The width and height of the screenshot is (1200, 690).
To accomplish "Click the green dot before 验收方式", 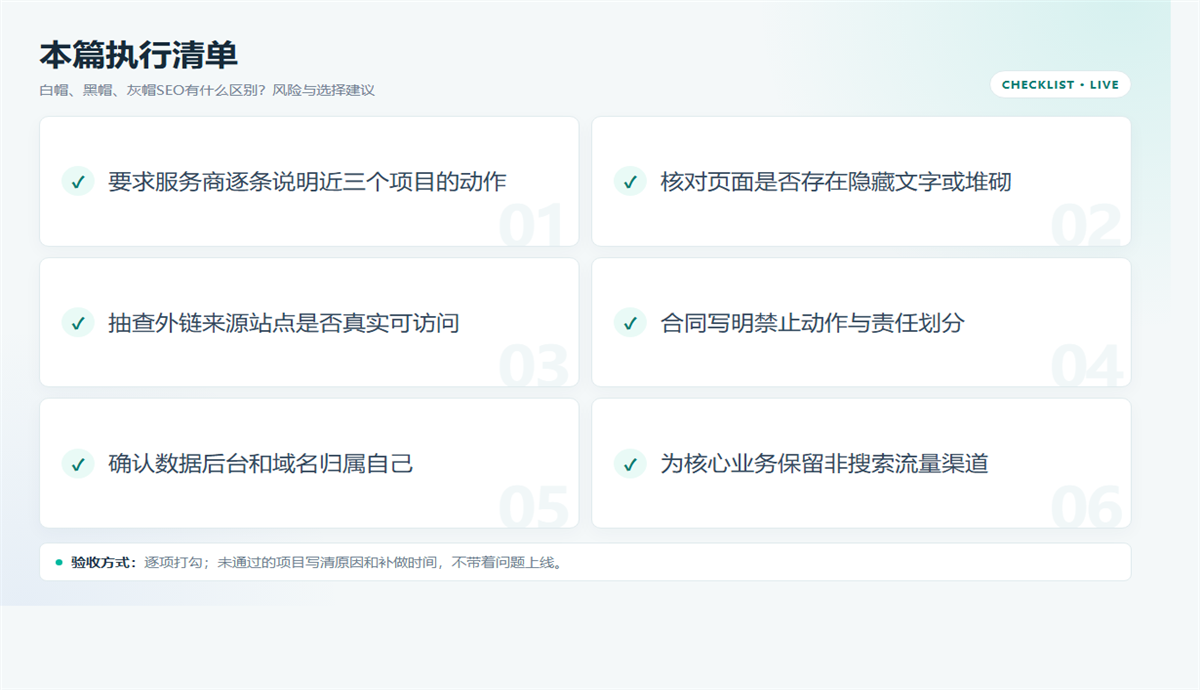I will [x=59, y=562].
